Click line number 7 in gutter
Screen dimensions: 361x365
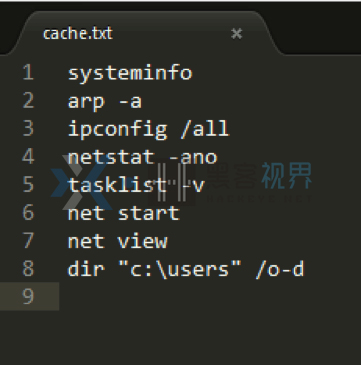(28, 240)
